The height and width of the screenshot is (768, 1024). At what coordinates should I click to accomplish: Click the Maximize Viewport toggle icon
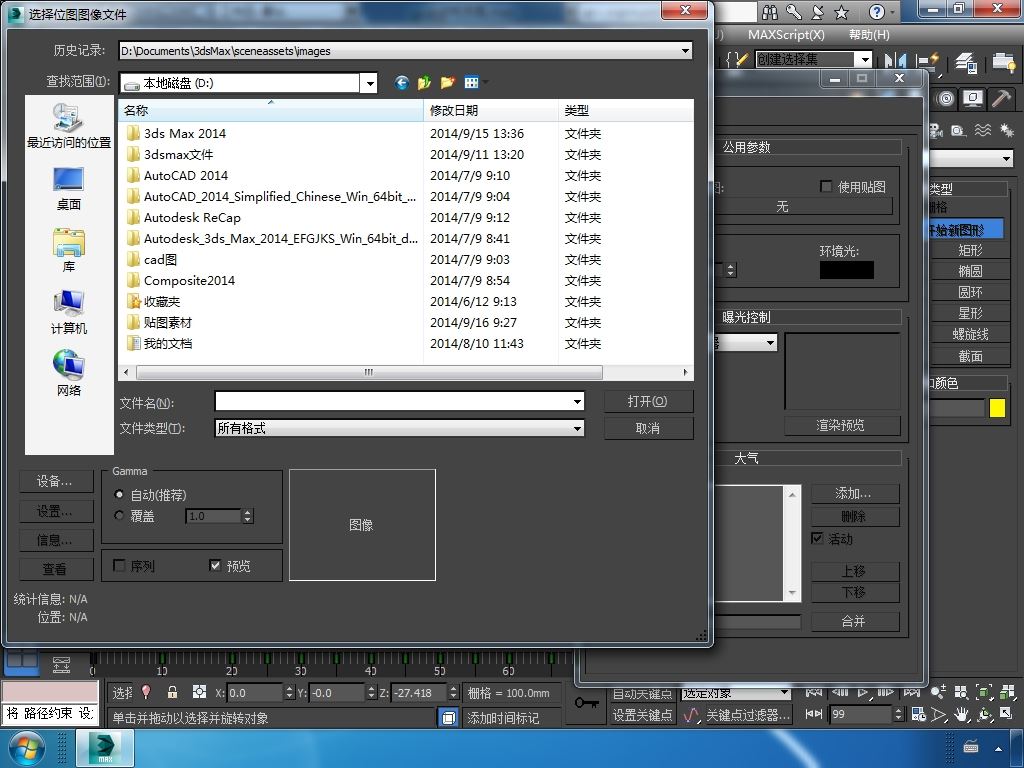(1006, 714)
